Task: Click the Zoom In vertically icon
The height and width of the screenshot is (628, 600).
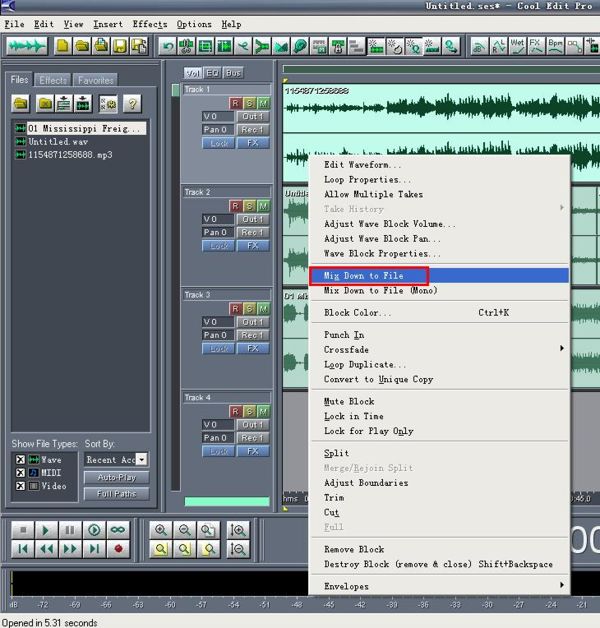Action: [238, 530]
